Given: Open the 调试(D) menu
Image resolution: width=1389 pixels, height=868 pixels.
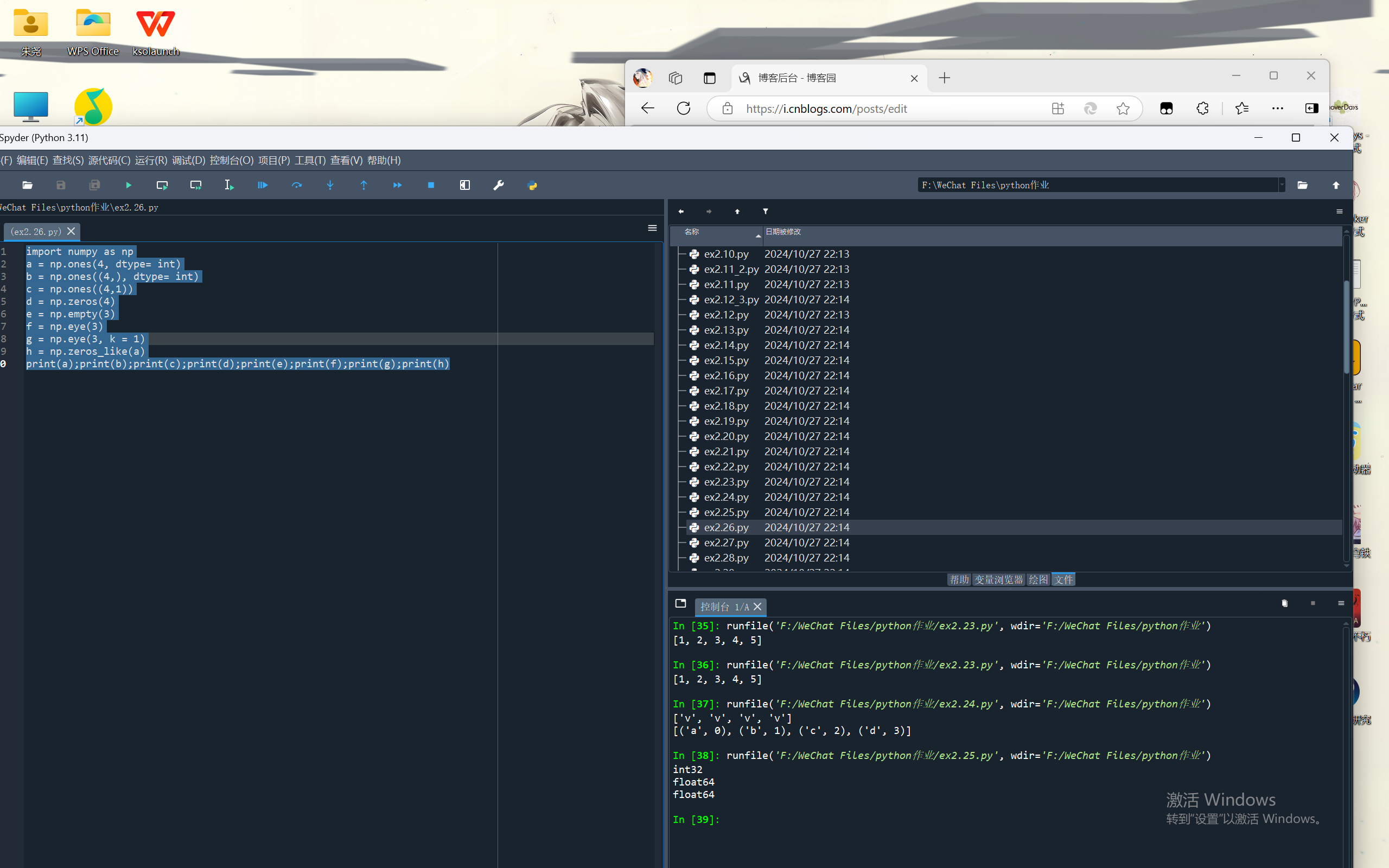Looking at the screenshot, I should (x=188, y=160).
